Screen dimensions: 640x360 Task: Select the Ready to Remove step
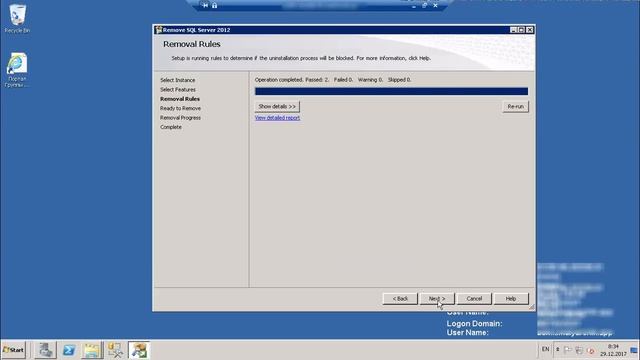[x=180, y=108]
